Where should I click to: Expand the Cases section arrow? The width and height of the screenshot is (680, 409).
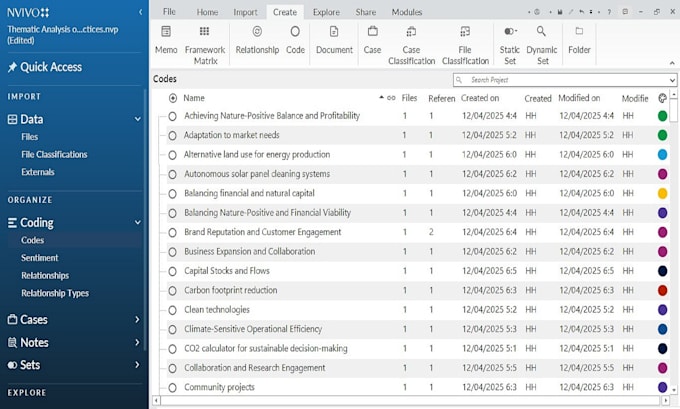click(137, 320)
